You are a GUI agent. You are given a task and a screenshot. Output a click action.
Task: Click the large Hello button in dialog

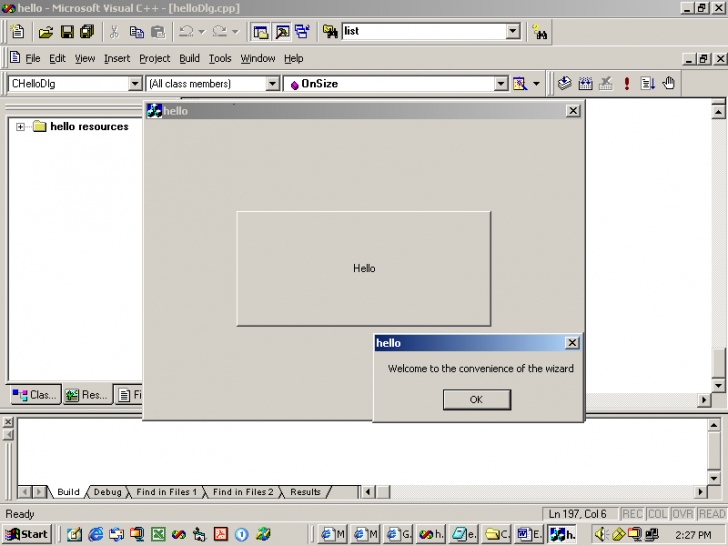(364, 268)
